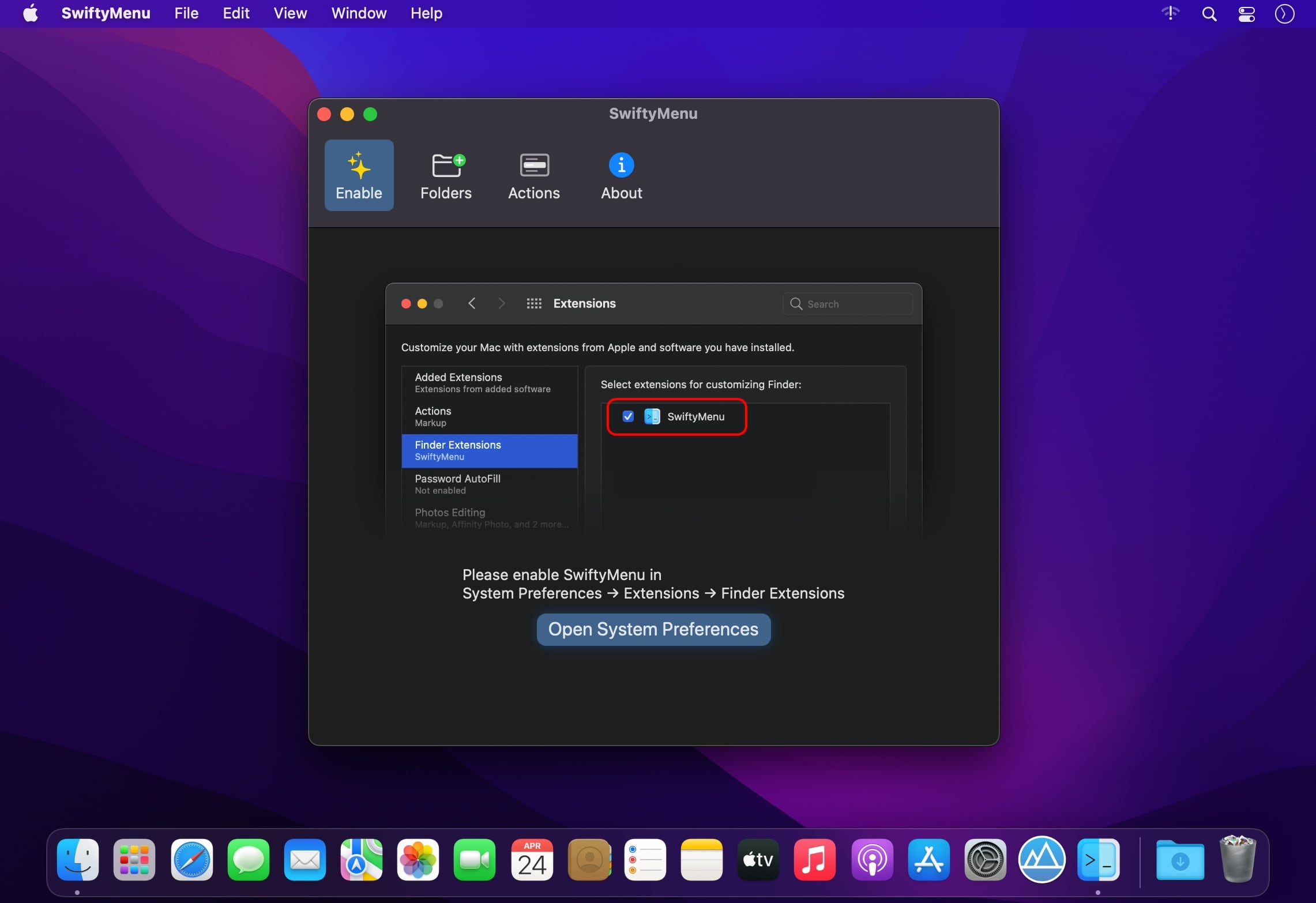Open the Window menu

(359, 13)
